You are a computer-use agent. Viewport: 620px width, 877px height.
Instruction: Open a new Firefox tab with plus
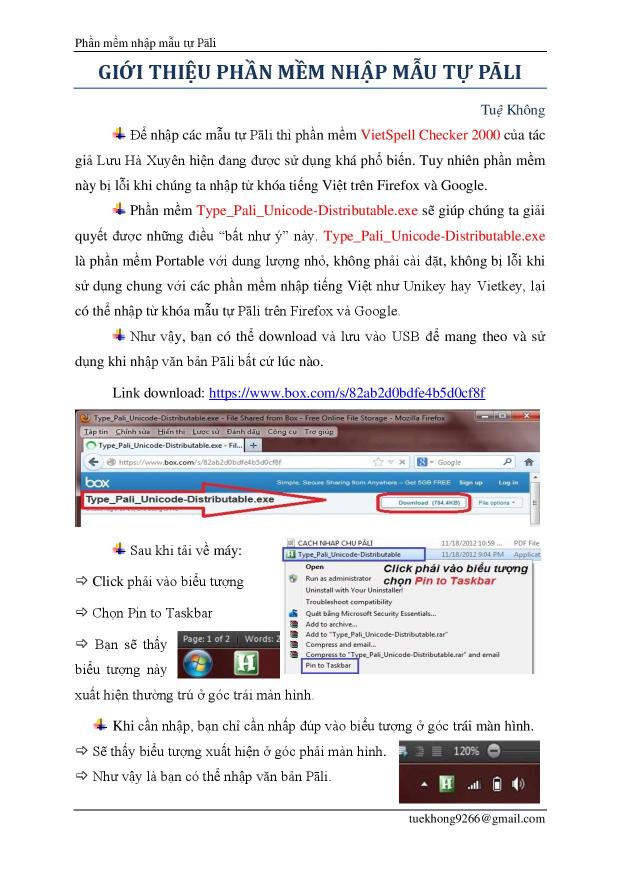(x=253, y=444)
